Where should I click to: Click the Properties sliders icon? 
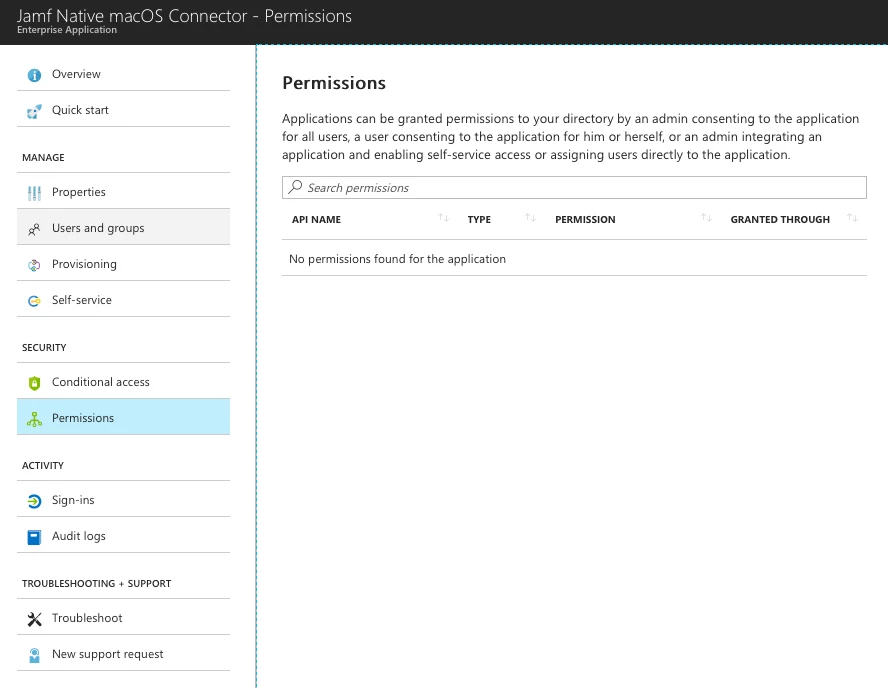pyautogui.click(x=34, y=193)
